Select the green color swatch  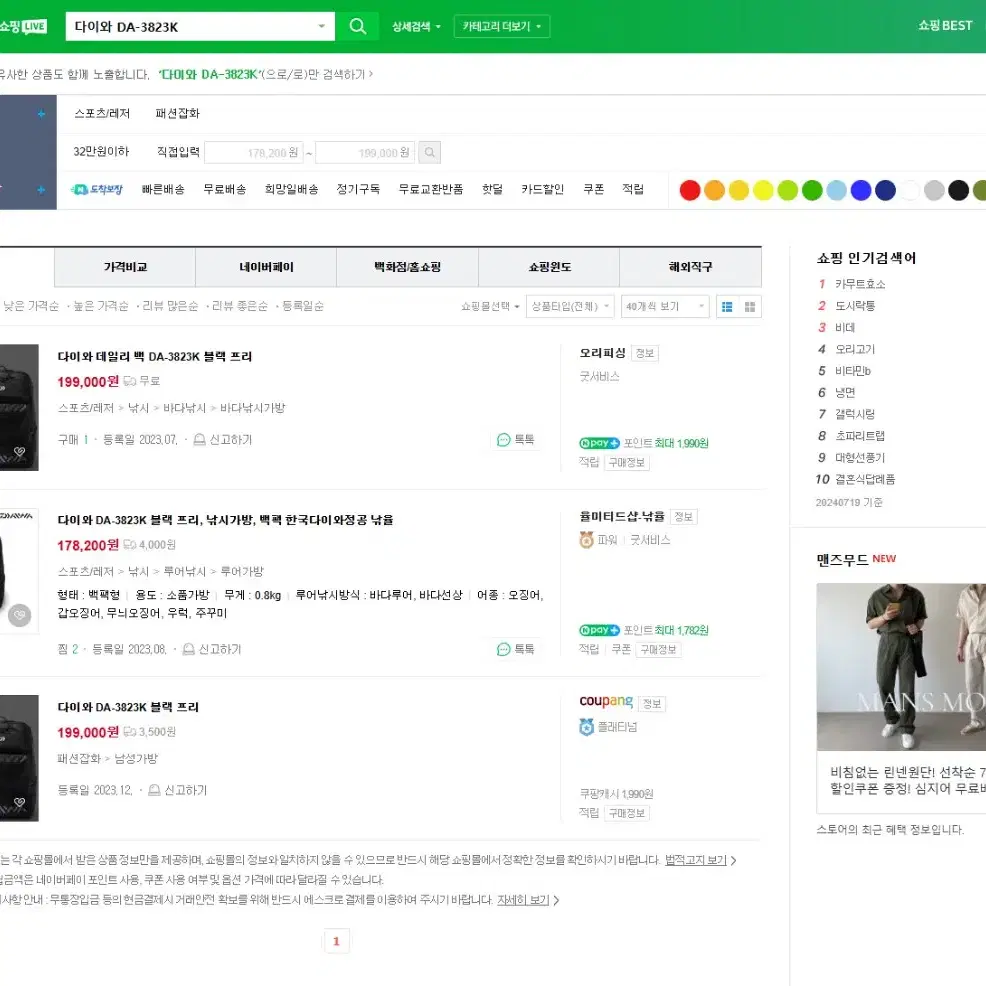coord(812,190)
